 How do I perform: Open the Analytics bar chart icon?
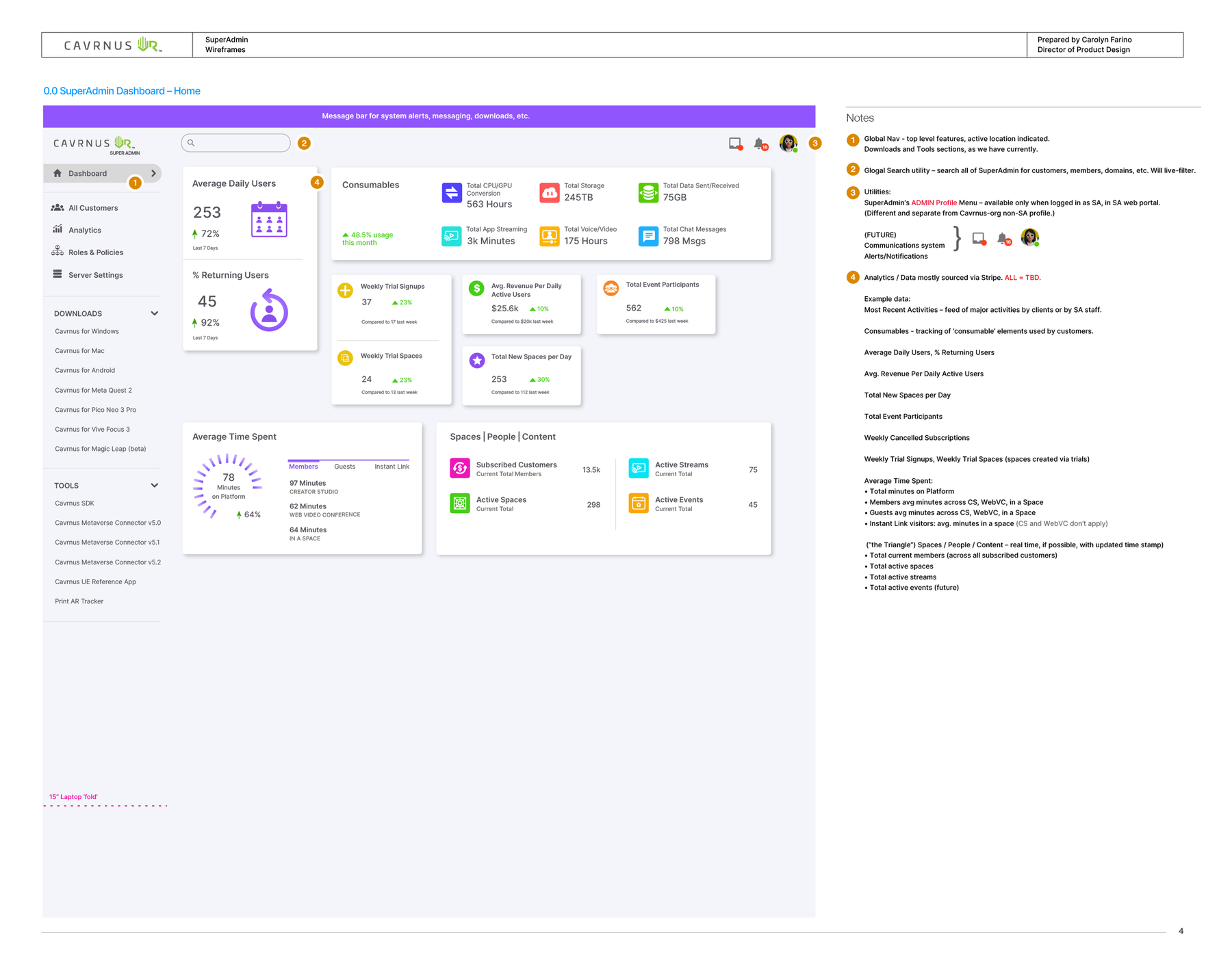click(x=57, y=229)
